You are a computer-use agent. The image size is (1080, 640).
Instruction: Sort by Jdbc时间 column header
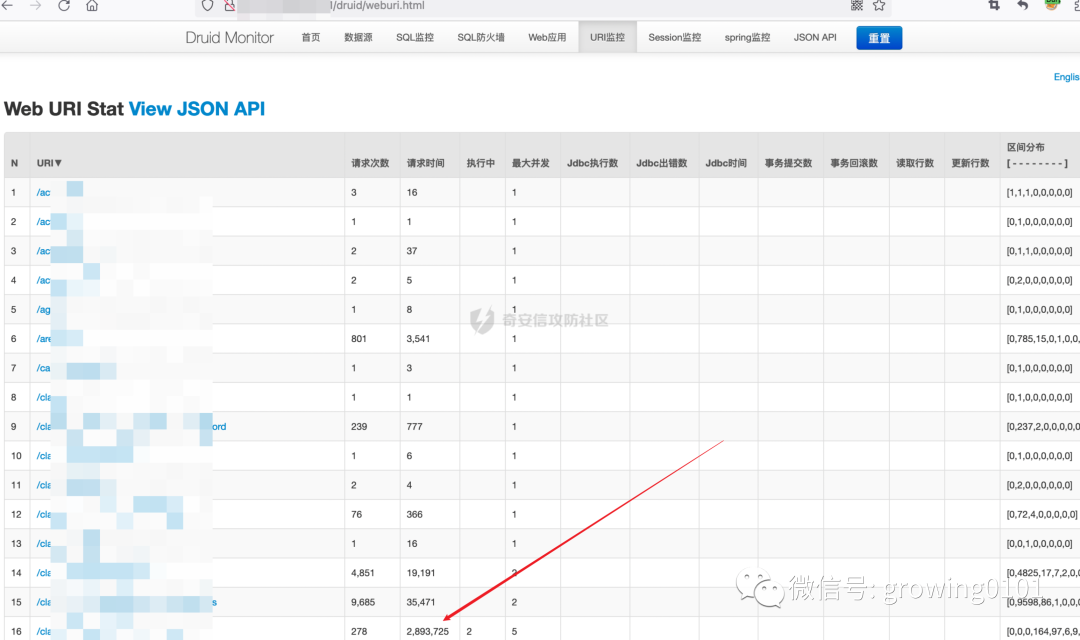(726, 163)
